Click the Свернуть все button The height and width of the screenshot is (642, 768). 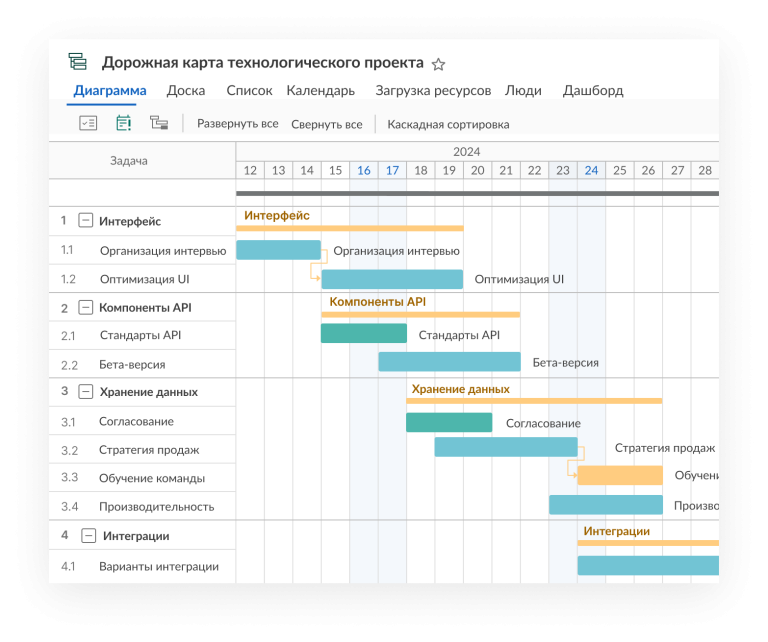point(326,125)
